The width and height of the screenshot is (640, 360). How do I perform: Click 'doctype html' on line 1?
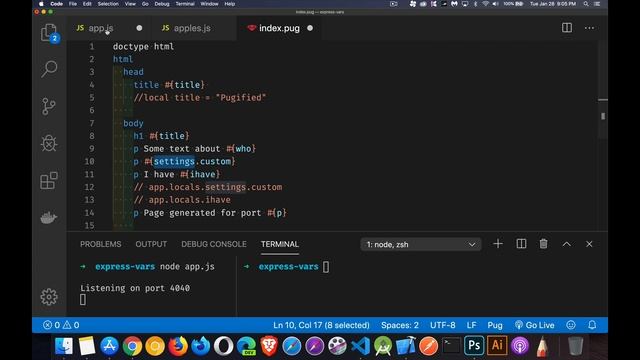(x=143, y=47)
